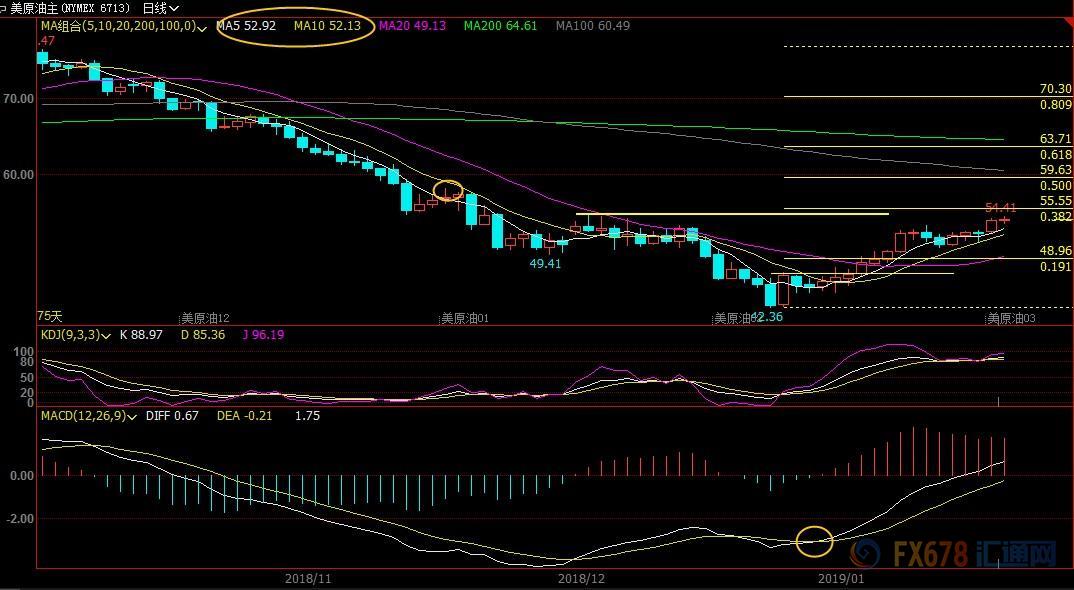
Task: Click the 美原油01 contract marker
Action: tap(464, 318)
